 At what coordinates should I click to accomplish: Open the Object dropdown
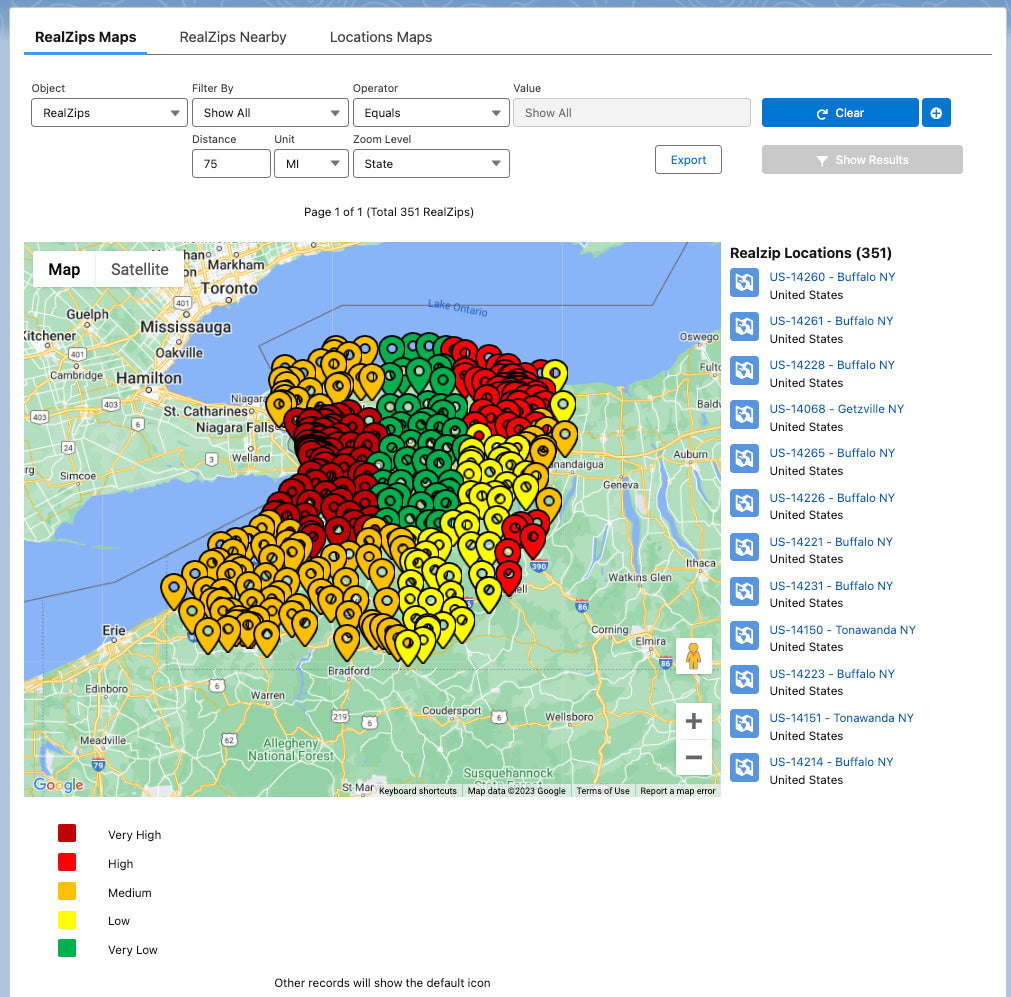pyautogui.click(x=108, y=112)
